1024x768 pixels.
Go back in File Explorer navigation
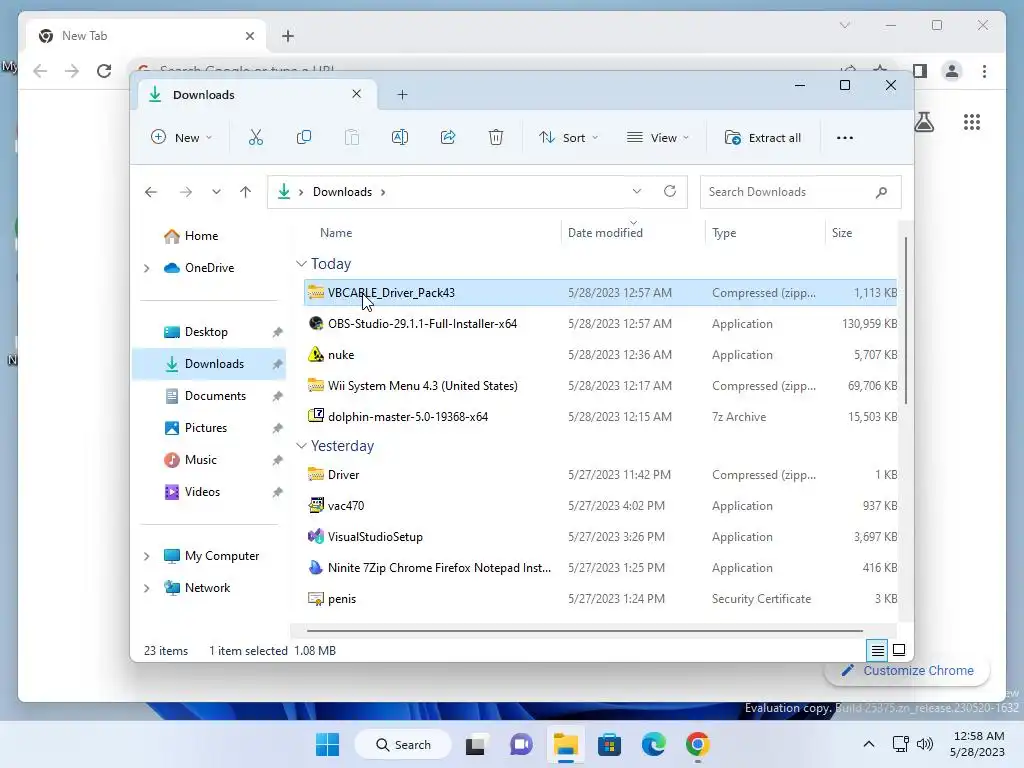tap(151, 192)
